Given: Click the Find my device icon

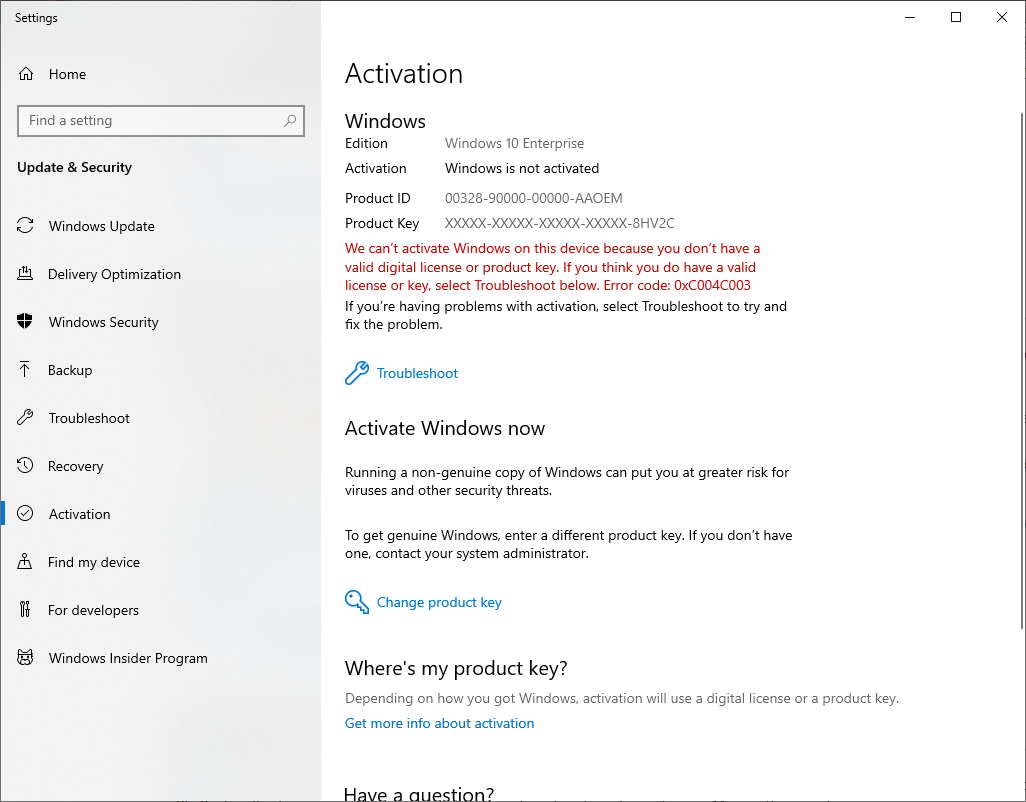Looking at the screenshot, I should pos(25,561).
